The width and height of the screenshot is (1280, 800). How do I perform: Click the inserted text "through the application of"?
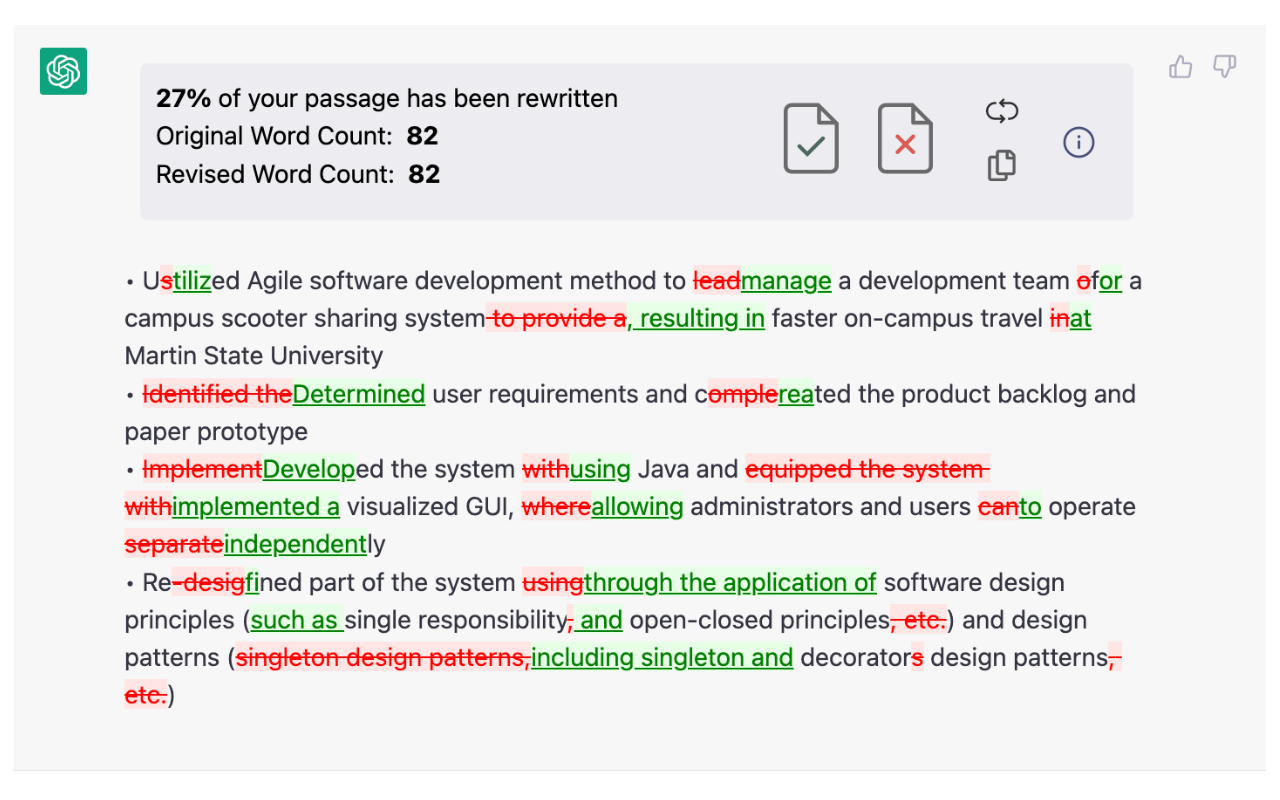pyautogui.click(x=730, y=582)
